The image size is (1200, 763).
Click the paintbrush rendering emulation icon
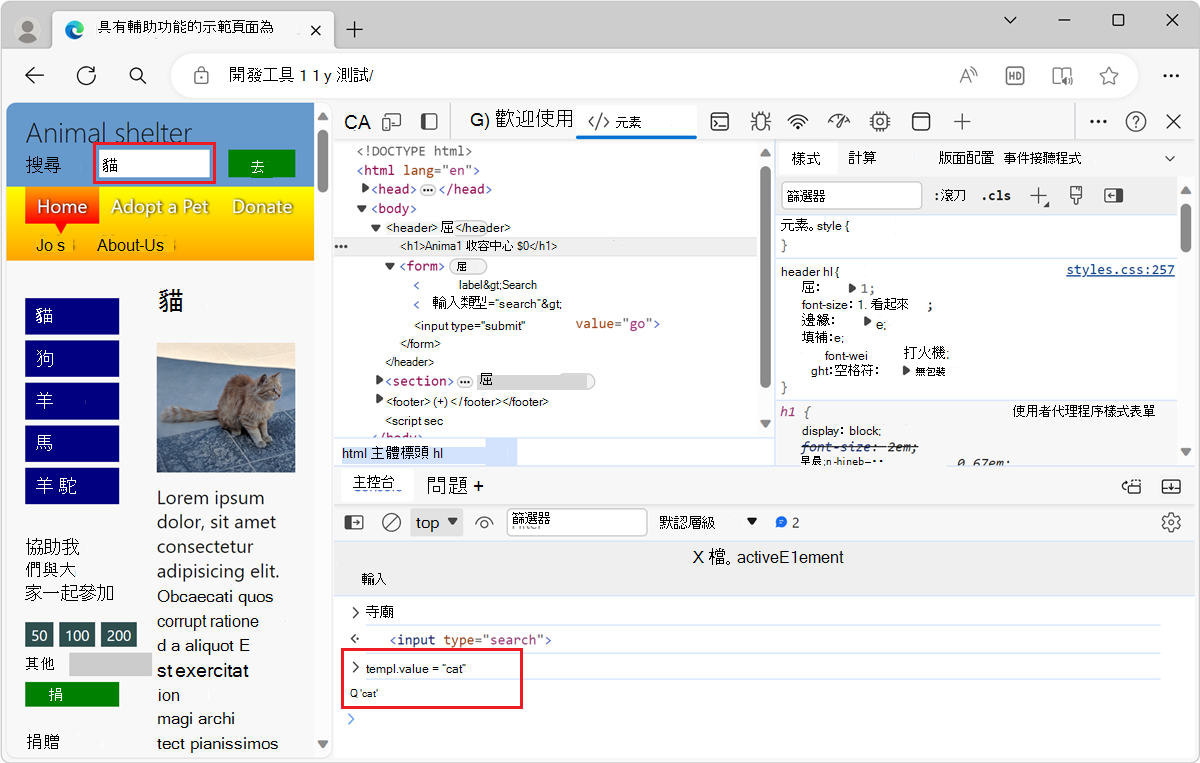[x=1076, y=196]
